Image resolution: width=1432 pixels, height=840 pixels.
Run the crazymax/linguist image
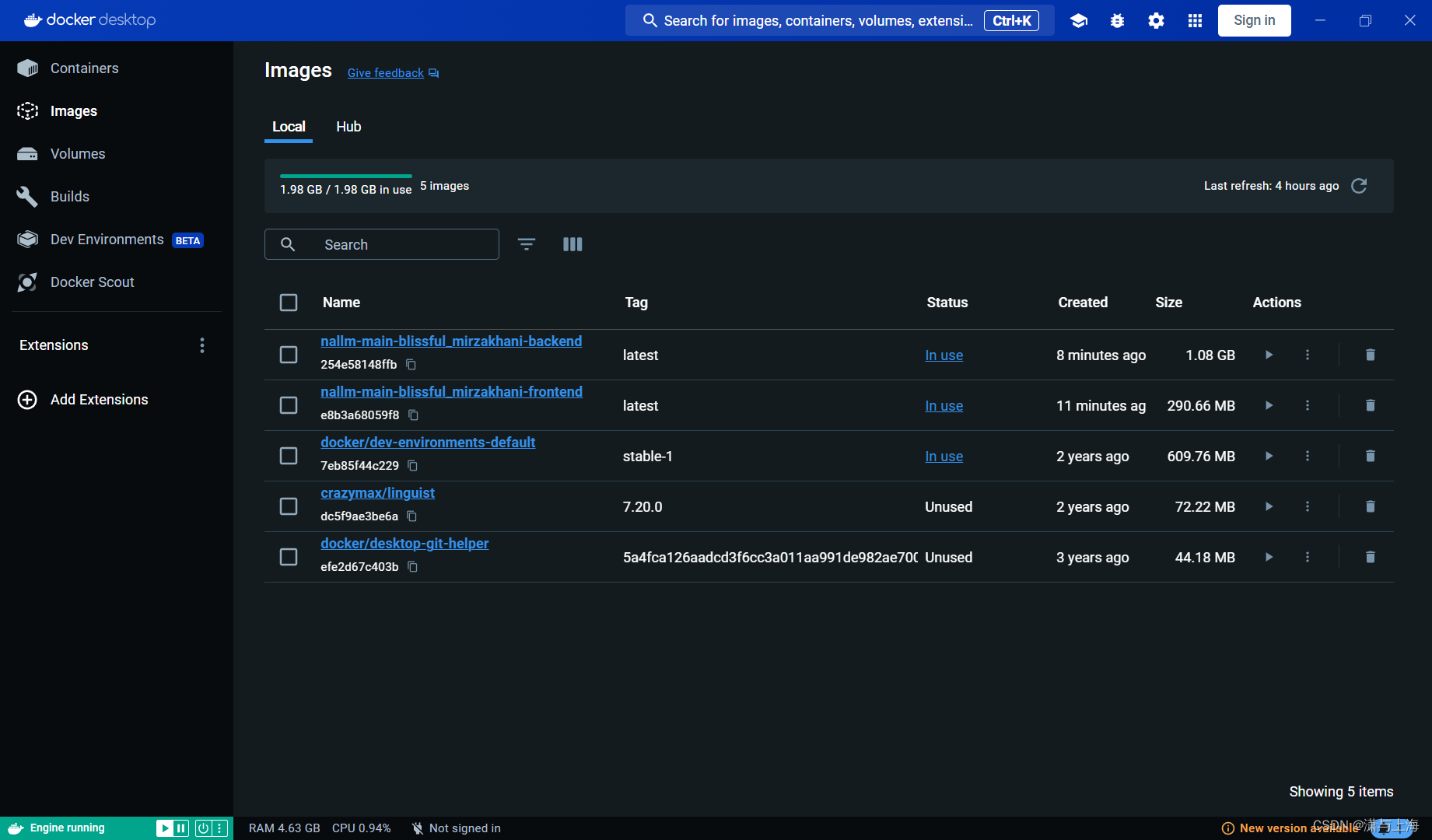[1269, 506]
